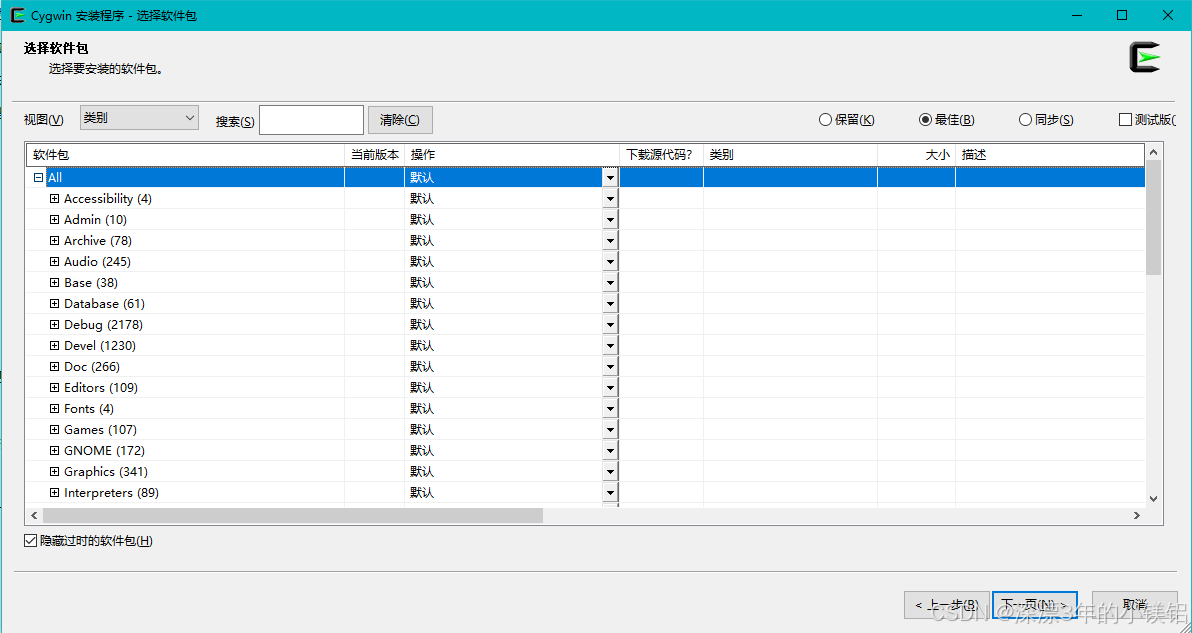Open action dropdown for Games row
The image size is (1192, 633).
[x=610, y=430]
